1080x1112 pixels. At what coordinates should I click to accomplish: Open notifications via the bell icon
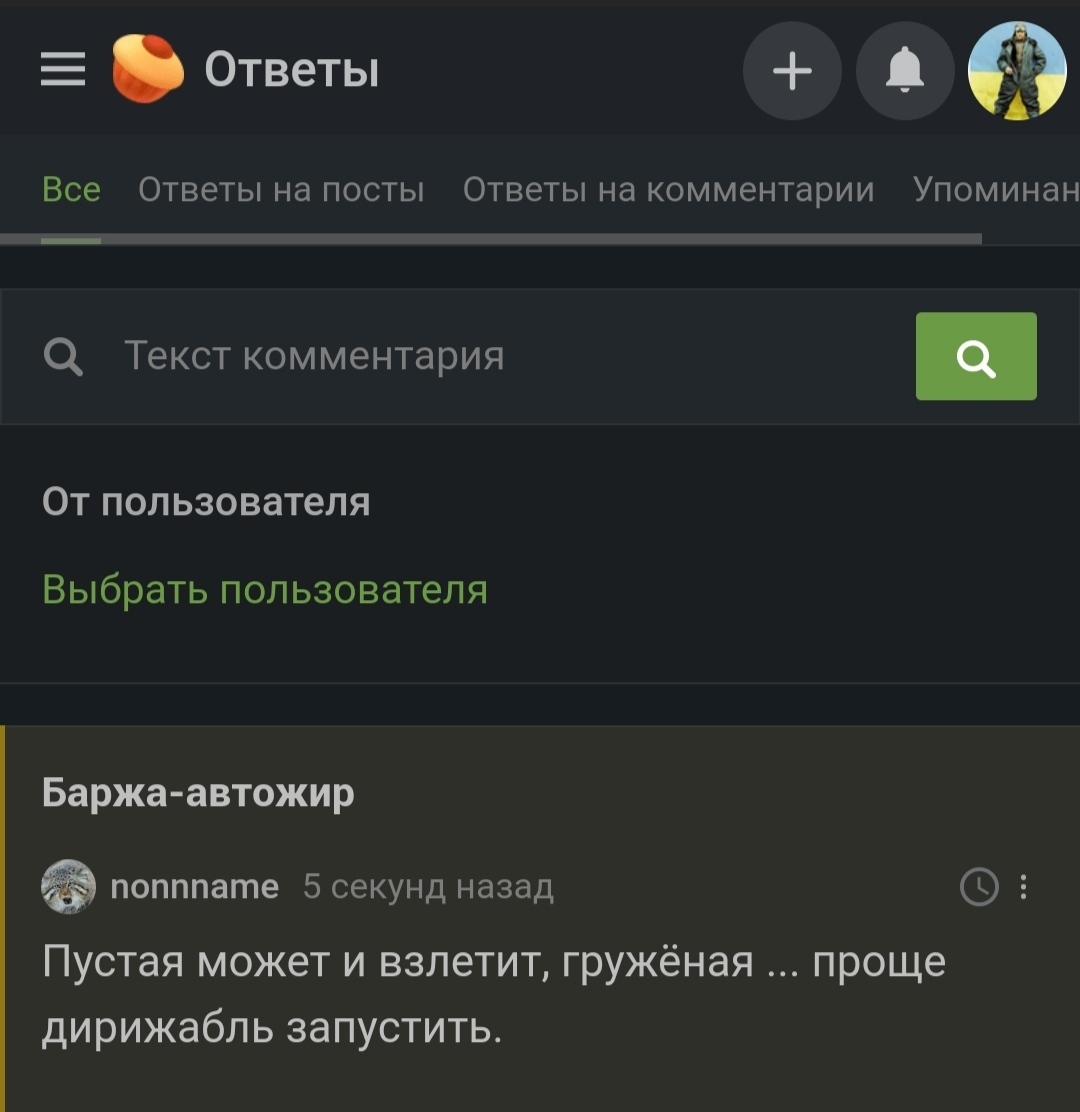click(x=905, y=71)
